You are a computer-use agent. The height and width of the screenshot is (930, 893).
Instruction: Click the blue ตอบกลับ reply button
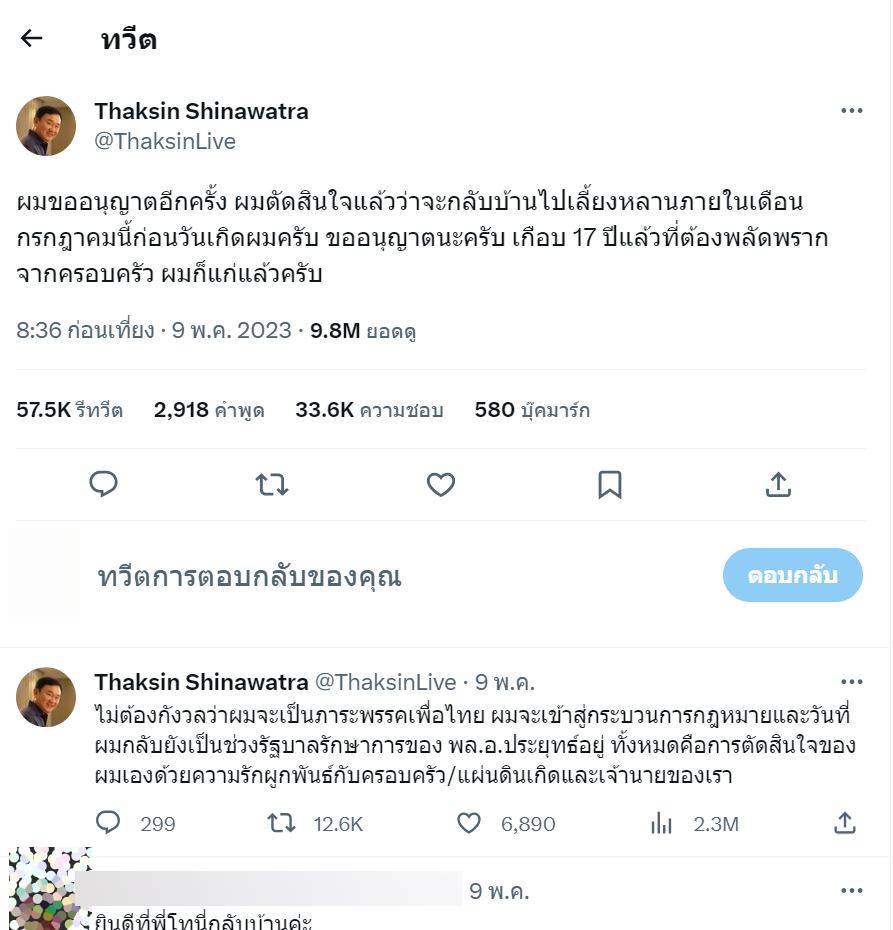792,575
